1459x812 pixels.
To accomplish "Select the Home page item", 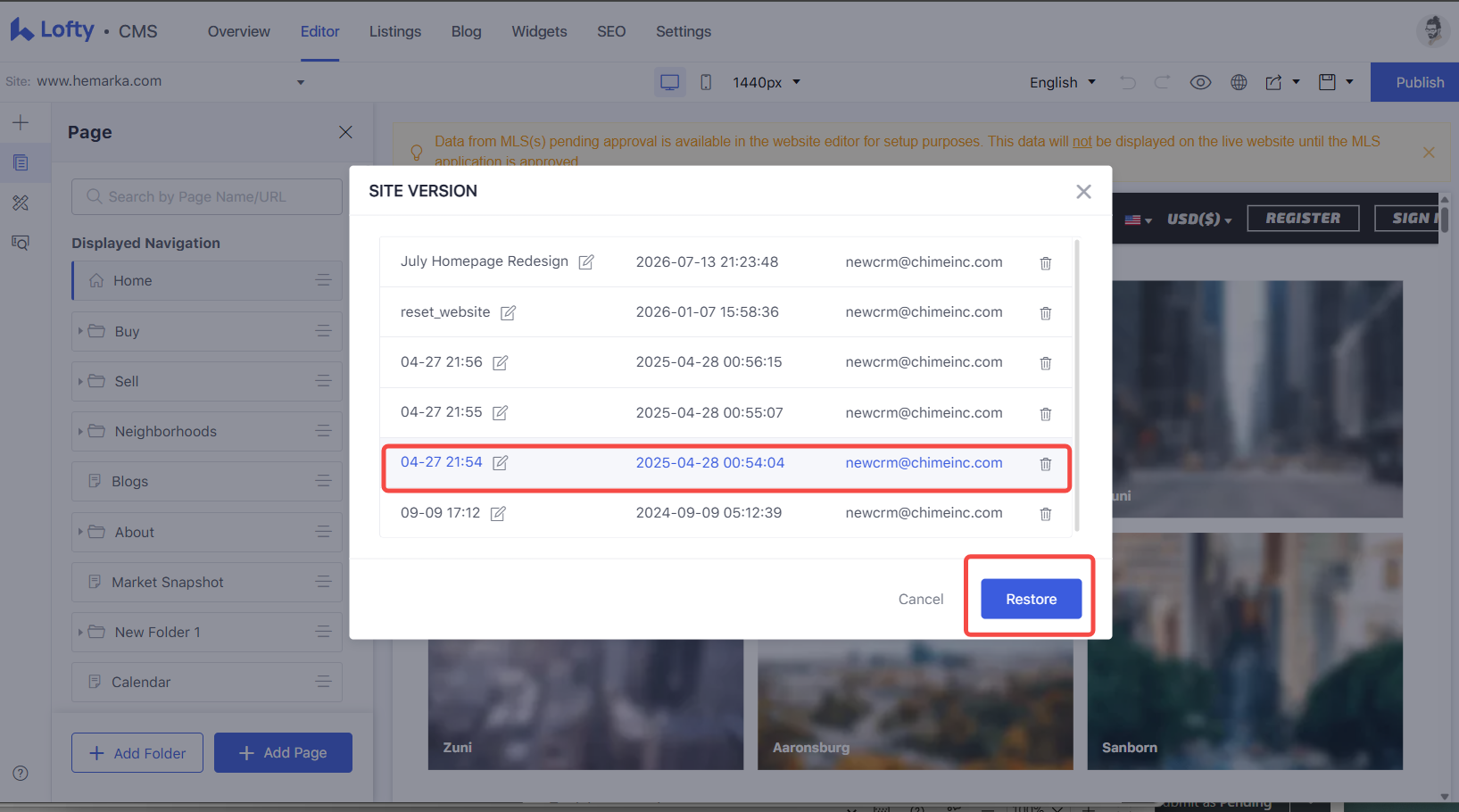I will [x=207, y=280].
